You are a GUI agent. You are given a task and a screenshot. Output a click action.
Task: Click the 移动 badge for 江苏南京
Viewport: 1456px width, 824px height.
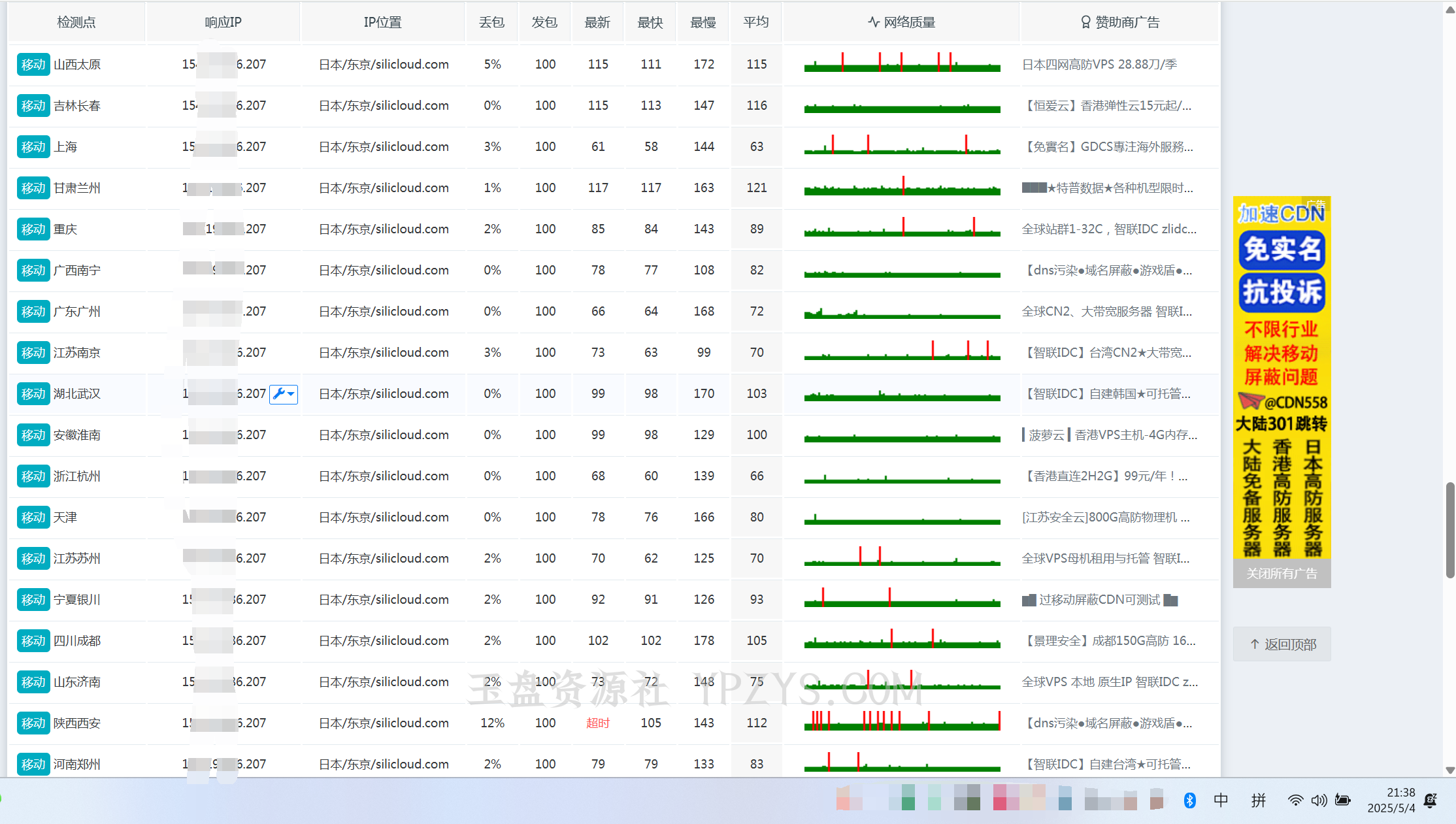pyautogui.click(x=33, y=353)
